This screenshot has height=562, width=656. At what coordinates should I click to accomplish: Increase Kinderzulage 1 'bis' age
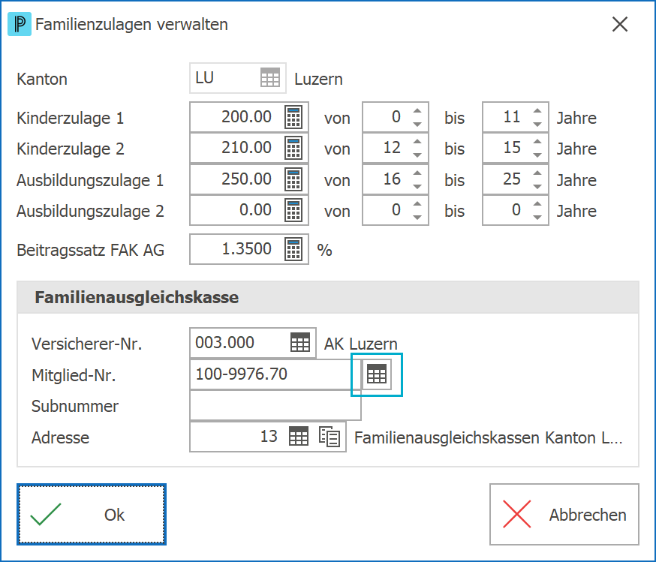click(x=537, y=111)
